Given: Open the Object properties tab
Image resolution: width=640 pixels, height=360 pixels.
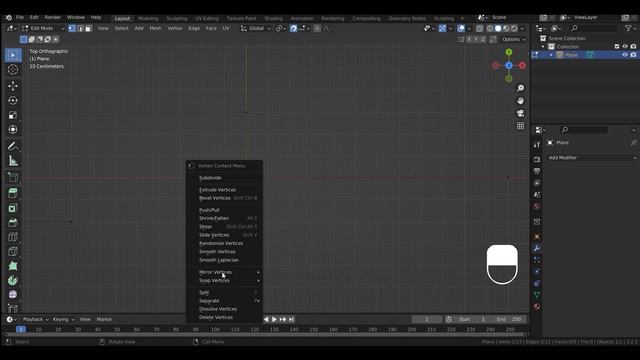Looking at the screenshot, I should 537,237.
